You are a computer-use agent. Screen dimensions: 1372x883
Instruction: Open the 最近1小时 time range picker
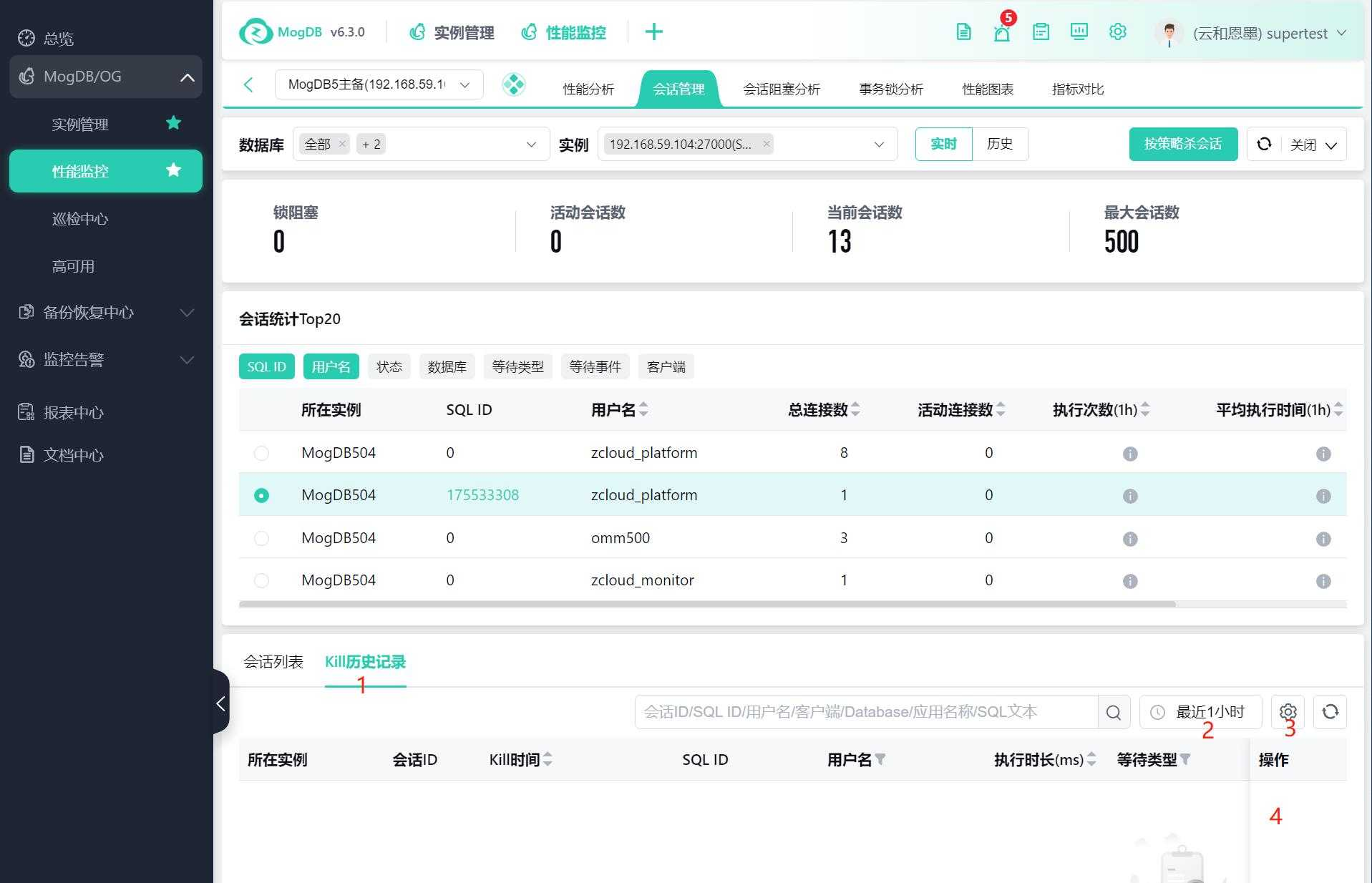click(x=1200, y=712)
